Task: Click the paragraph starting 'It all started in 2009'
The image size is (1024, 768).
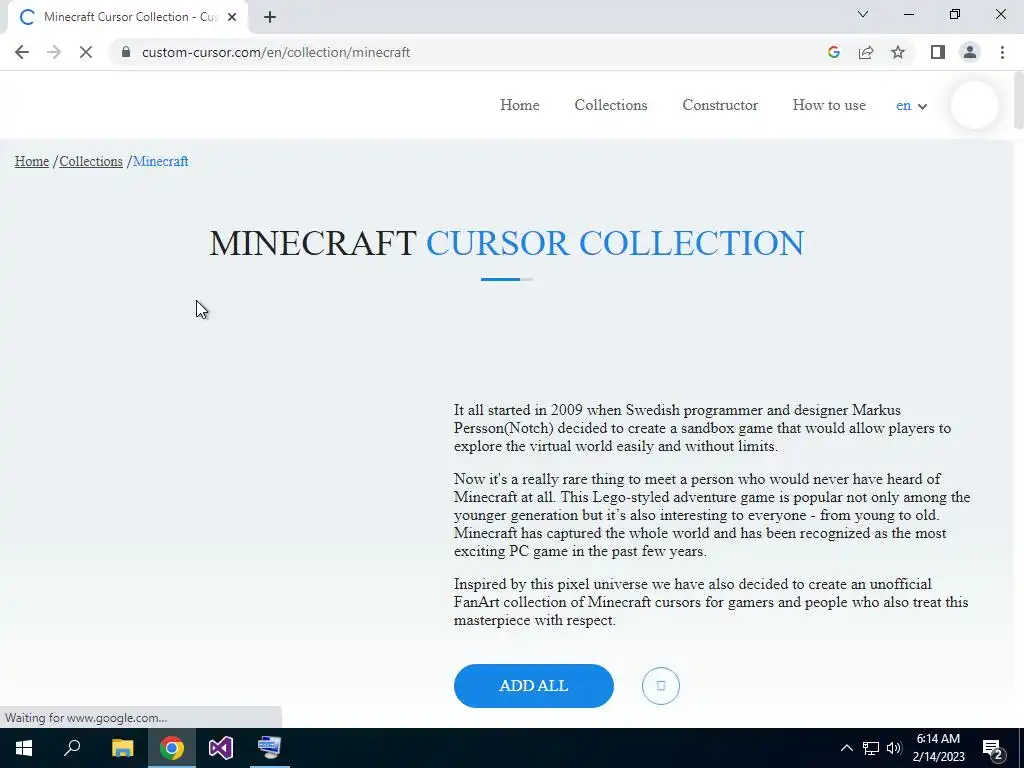Action: [703, 428]
